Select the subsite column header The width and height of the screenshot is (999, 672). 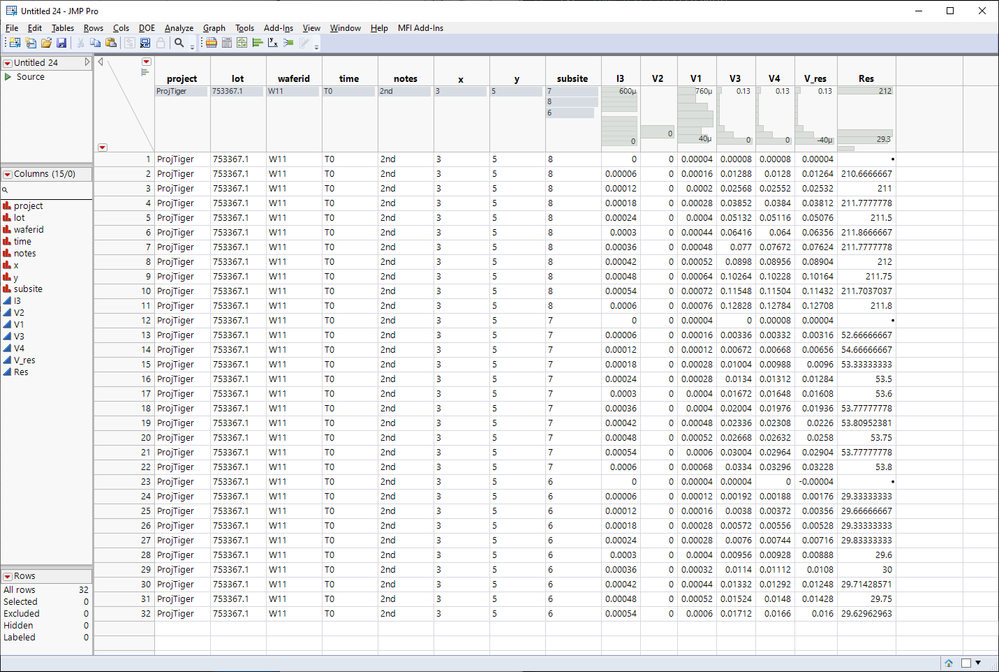coord(572,78)
